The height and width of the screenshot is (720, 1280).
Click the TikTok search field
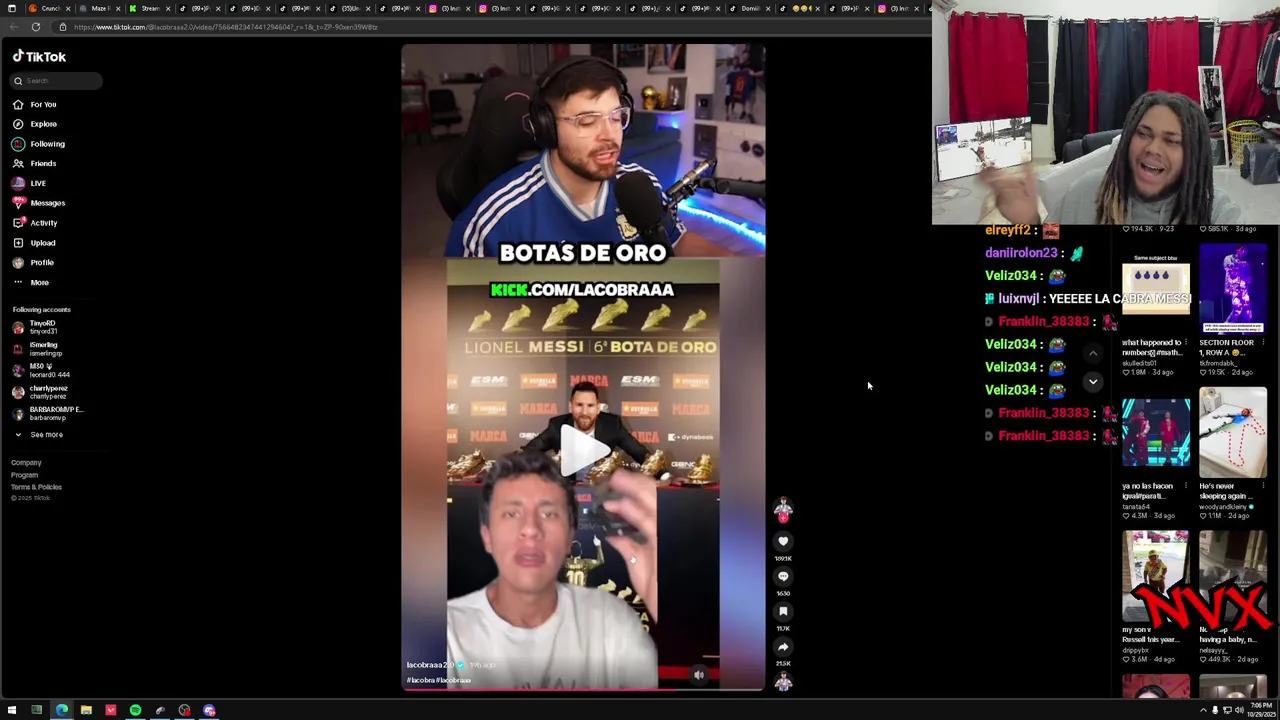point(55,81)
